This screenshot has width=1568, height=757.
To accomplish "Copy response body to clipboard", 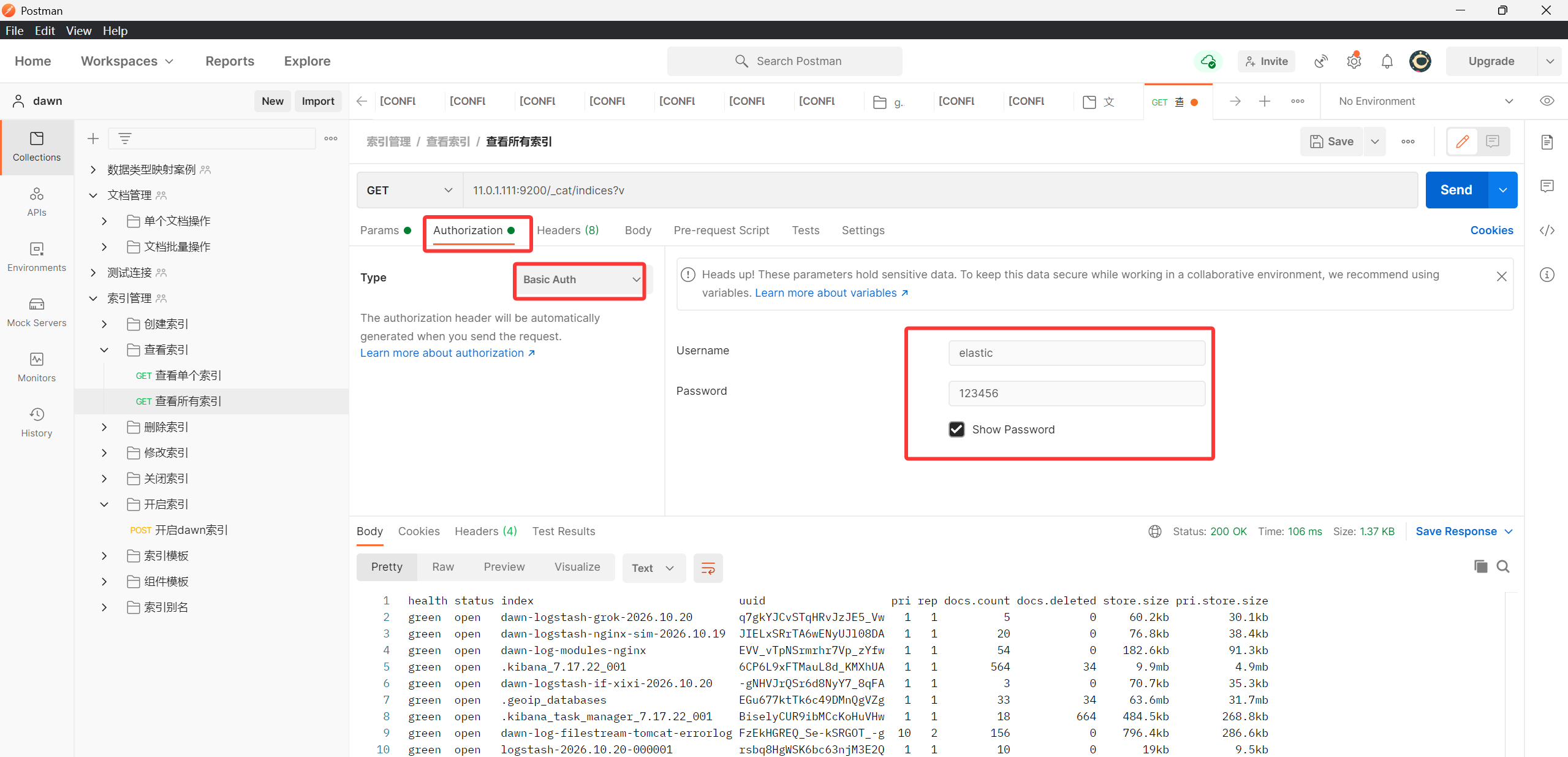I will [1480, 566].
